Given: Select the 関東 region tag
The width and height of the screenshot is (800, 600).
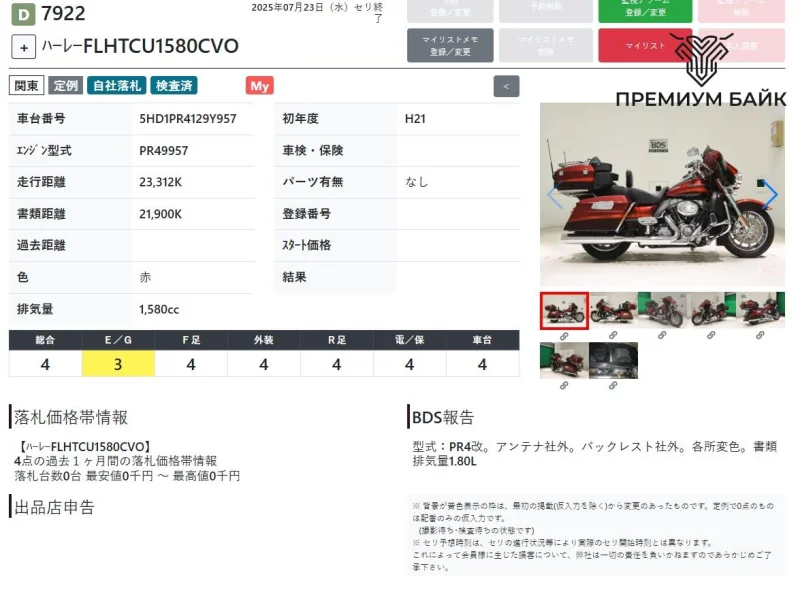Looking at the screenshot, I should point(27,86).
